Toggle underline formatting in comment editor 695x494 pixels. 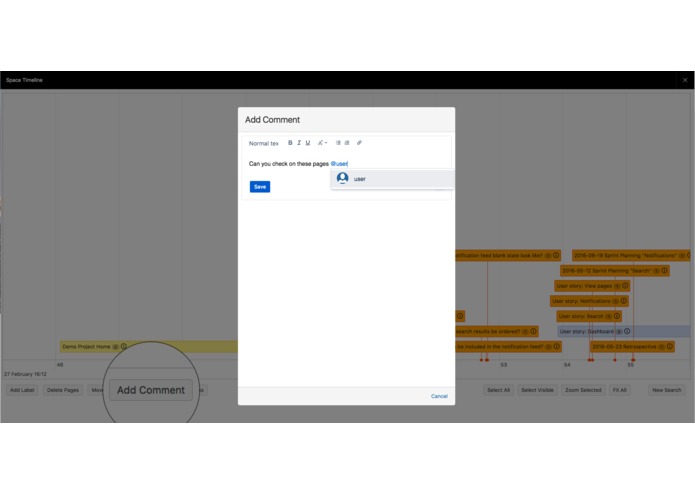(308, 143)
